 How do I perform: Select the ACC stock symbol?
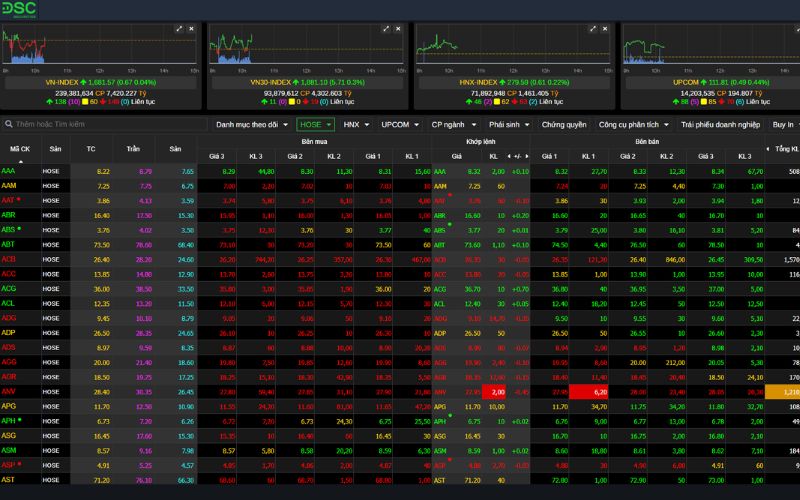pyautogui.click(x=8, y=274)
